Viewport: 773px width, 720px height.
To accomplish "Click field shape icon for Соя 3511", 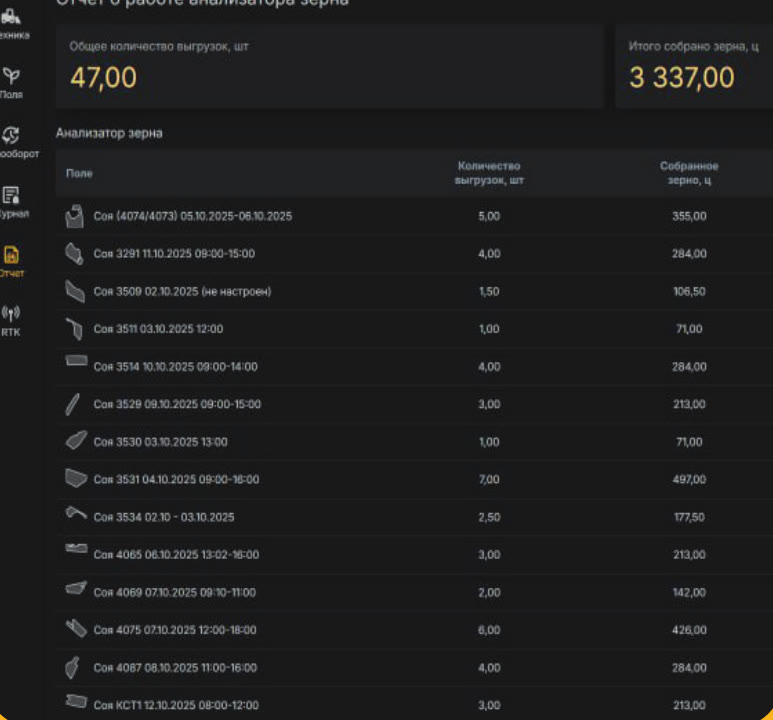I will (74, 329).
